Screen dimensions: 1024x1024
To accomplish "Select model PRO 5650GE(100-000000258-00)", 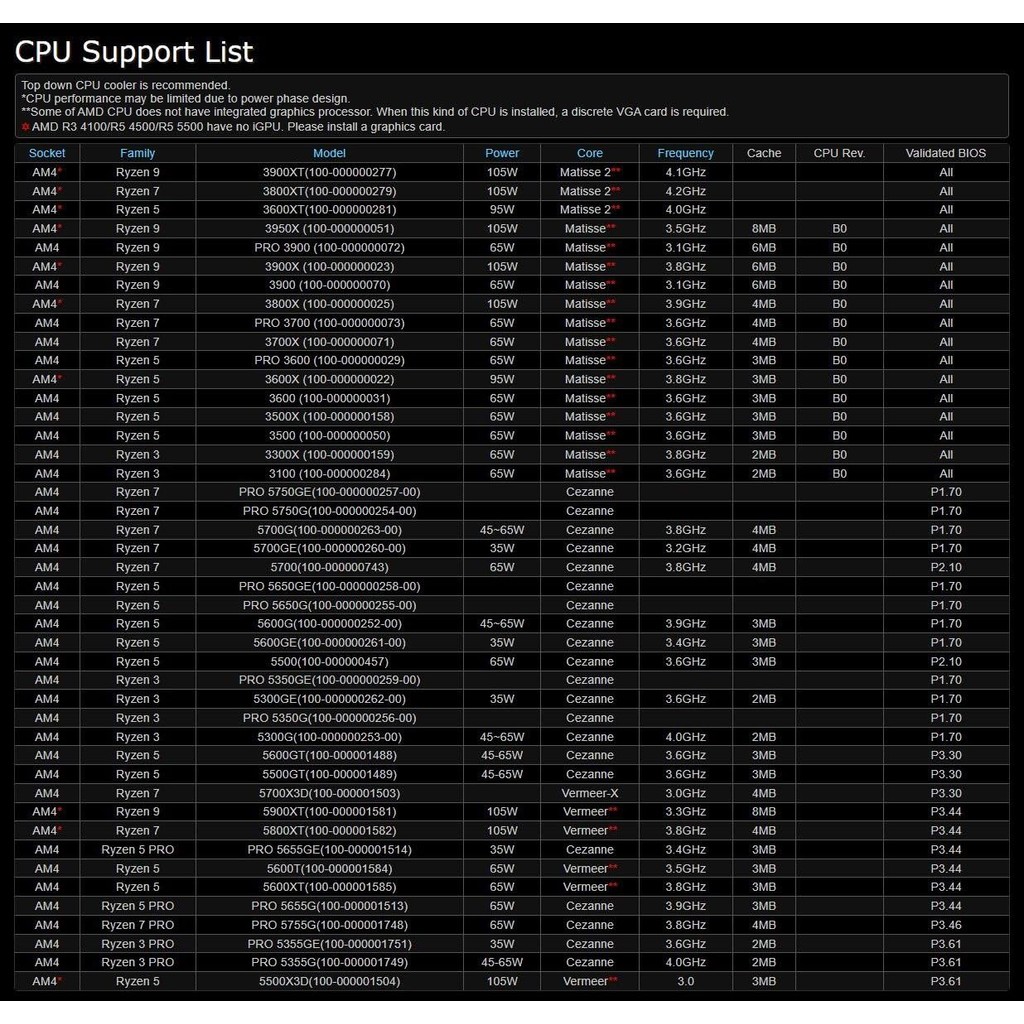I will click(x=329, y=586).
